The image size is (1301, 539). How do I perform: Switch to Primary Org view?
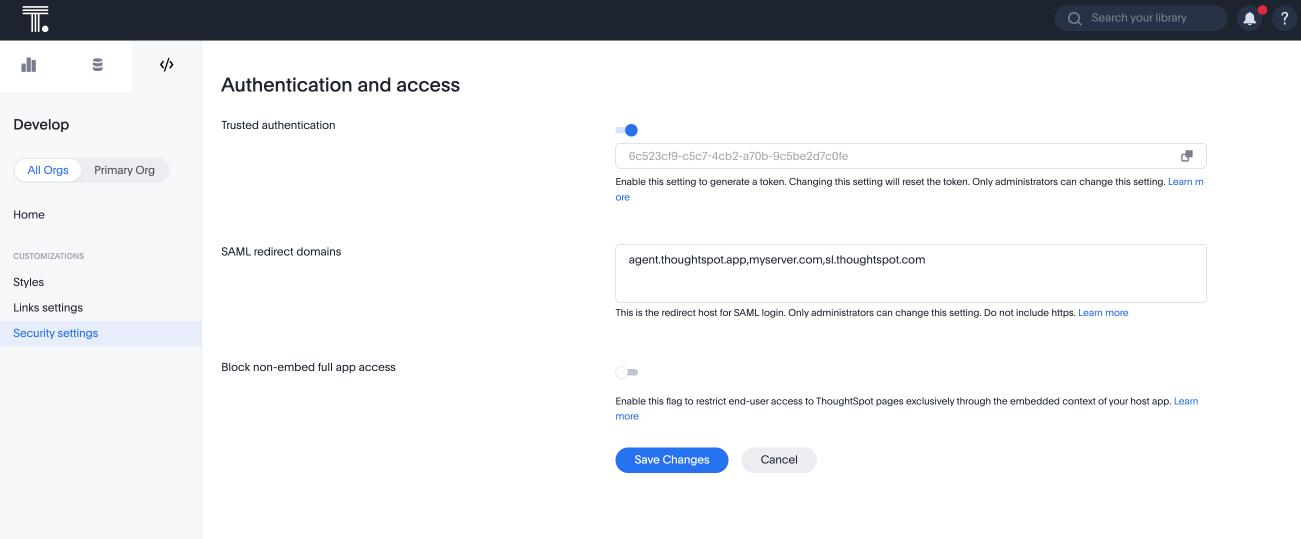coord(124,170)
